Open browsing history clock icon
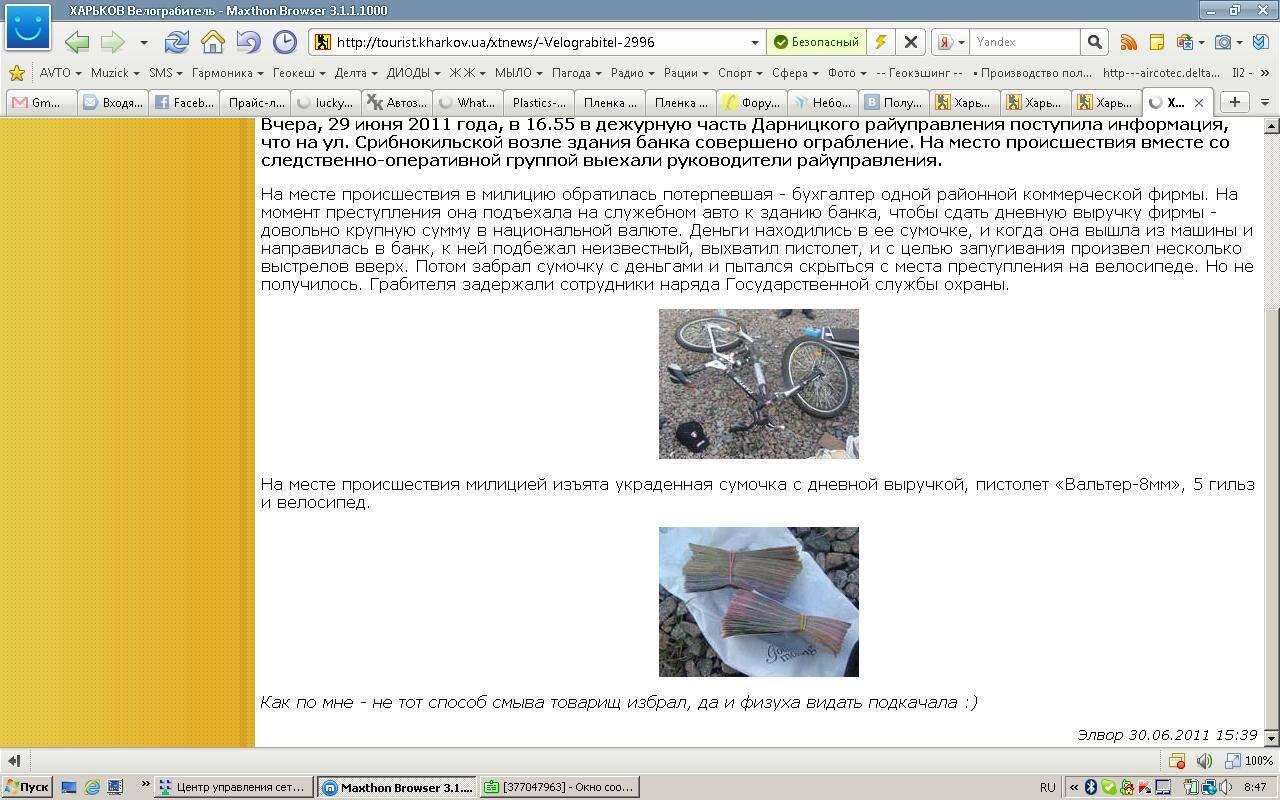The image size is (1280, 800). 285,42
